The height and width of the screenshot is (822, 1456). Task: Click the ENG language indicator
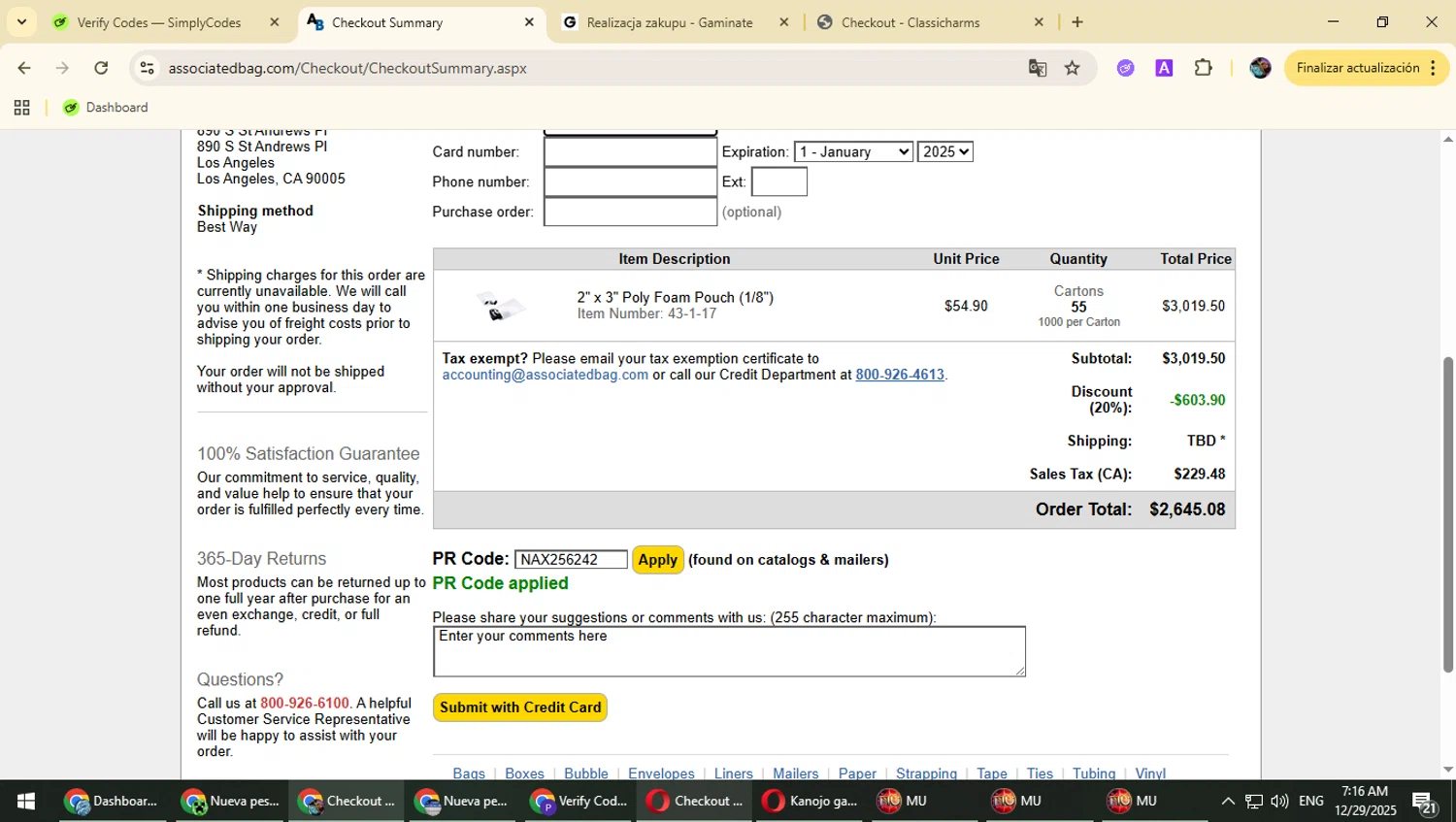(x=1311, y=801)
